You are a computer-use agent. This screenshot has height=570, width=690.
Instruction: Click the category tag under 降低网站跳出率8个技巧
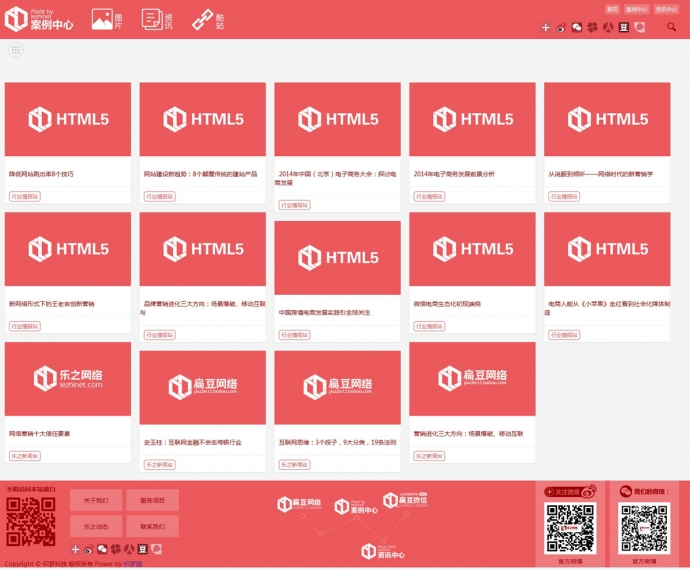(x=25, y=196)
